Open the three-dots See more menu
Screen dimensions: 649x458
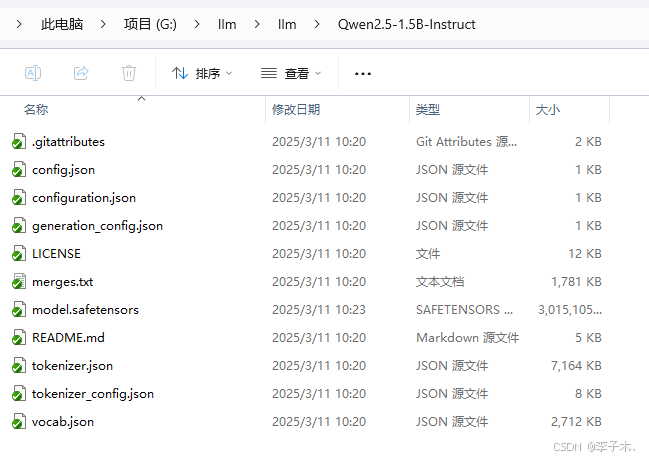[363, 74]
